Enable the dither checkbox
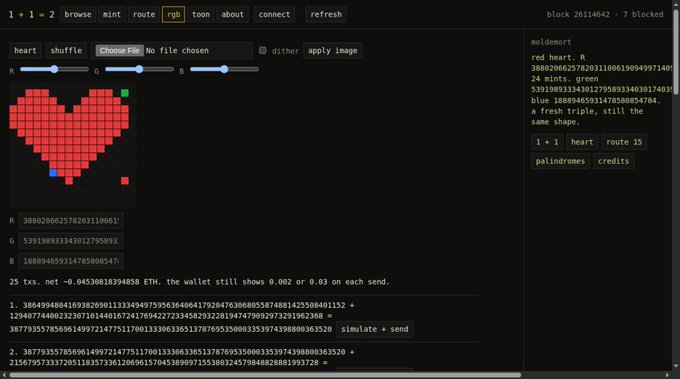This screenshot has width=680, height=379. click(262, 50)
